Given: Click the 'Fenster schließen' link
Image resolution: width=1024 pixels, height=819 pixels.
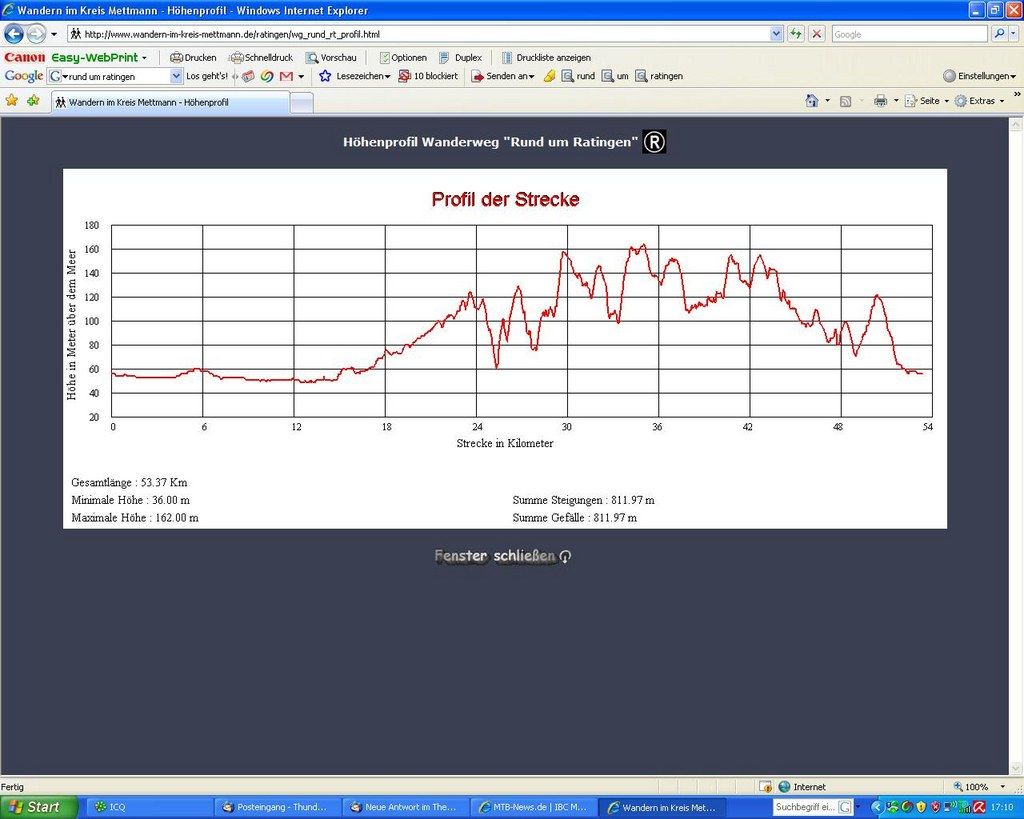Looking at the screenshot, I should pyautogui.click(x=502, y=556).
